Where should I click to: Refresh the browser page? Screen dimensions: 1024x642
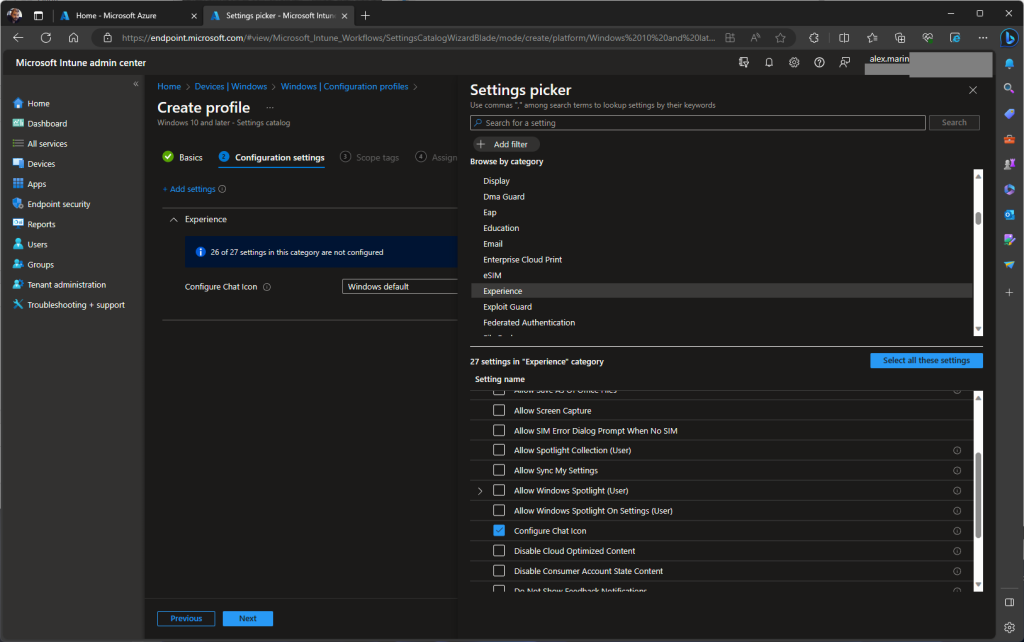[x=46, y=38]
